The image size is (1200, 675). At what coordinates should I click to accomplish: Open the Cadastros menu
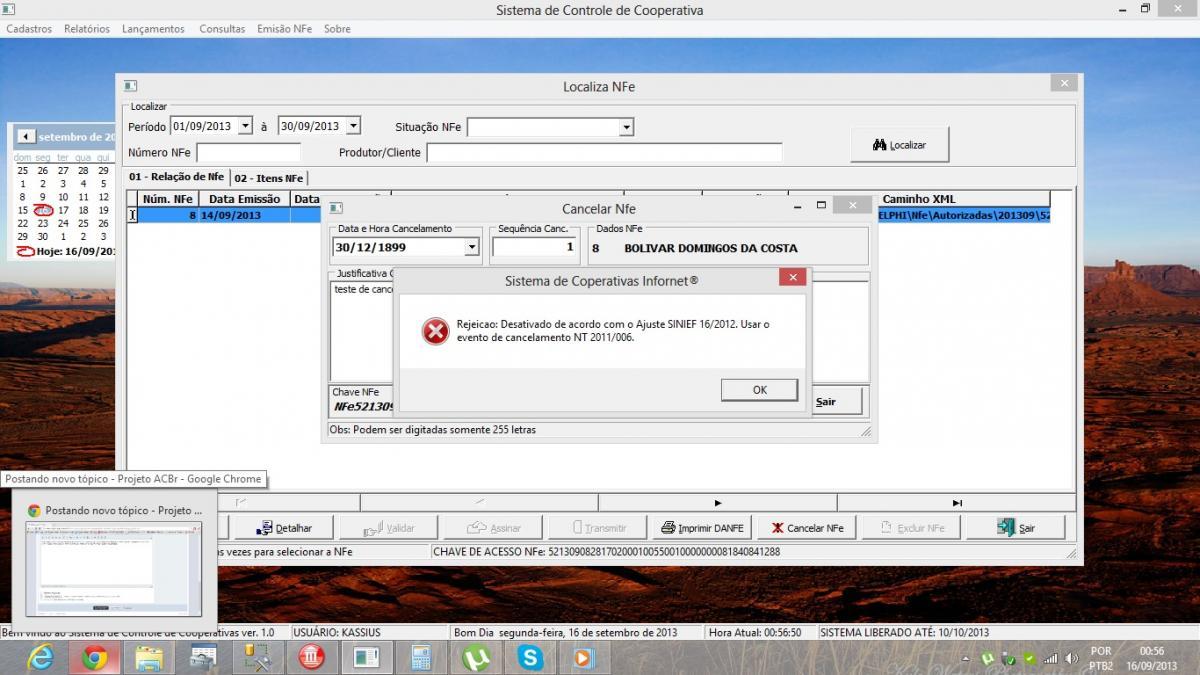coord(29,29)
